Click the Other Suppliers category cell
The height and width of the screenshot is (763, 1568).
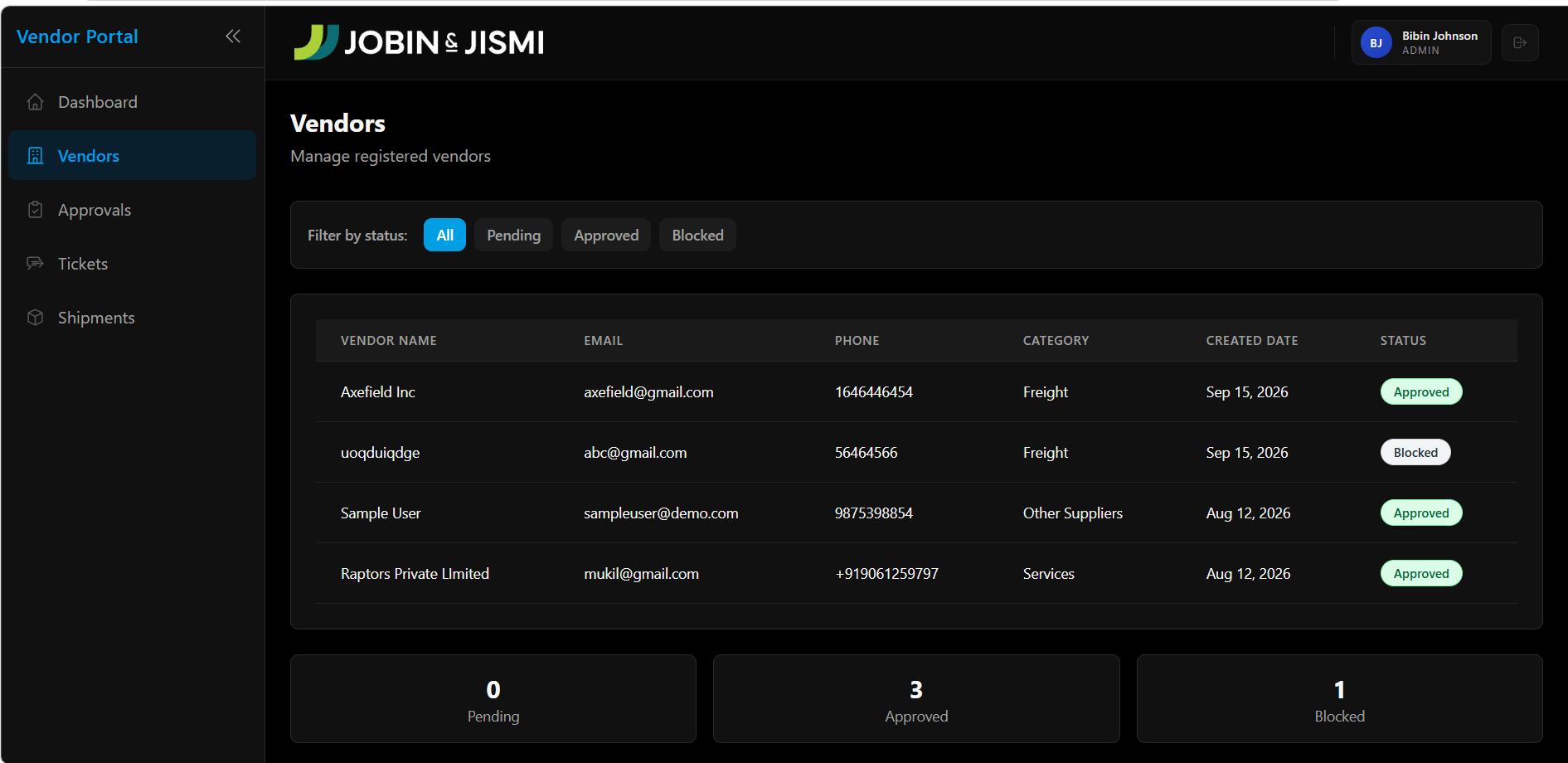tap(1073, 513)
